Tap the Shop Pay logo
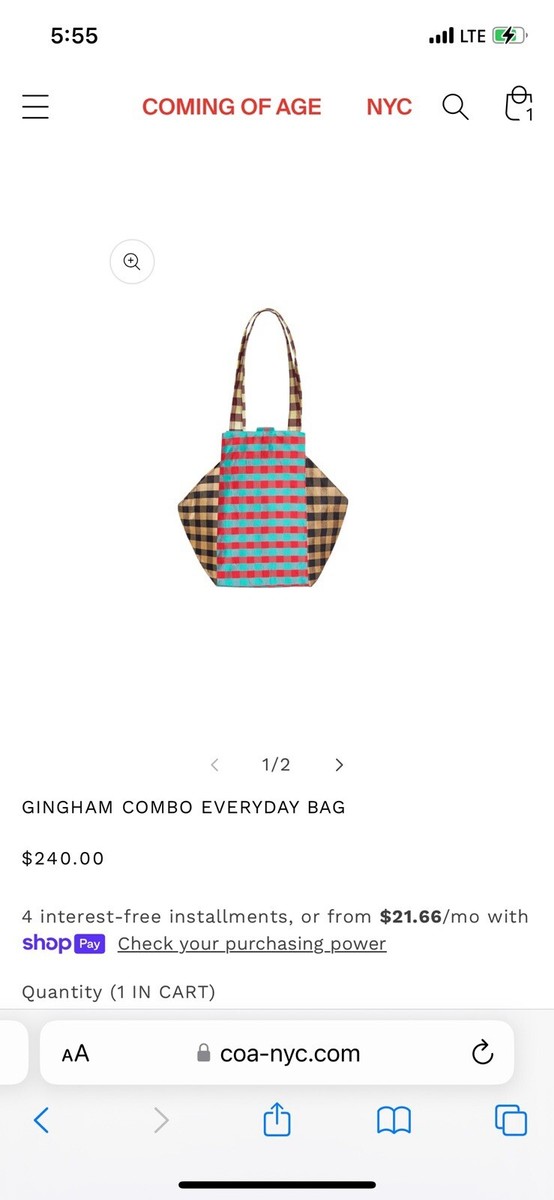 click(x=63, y=943)
